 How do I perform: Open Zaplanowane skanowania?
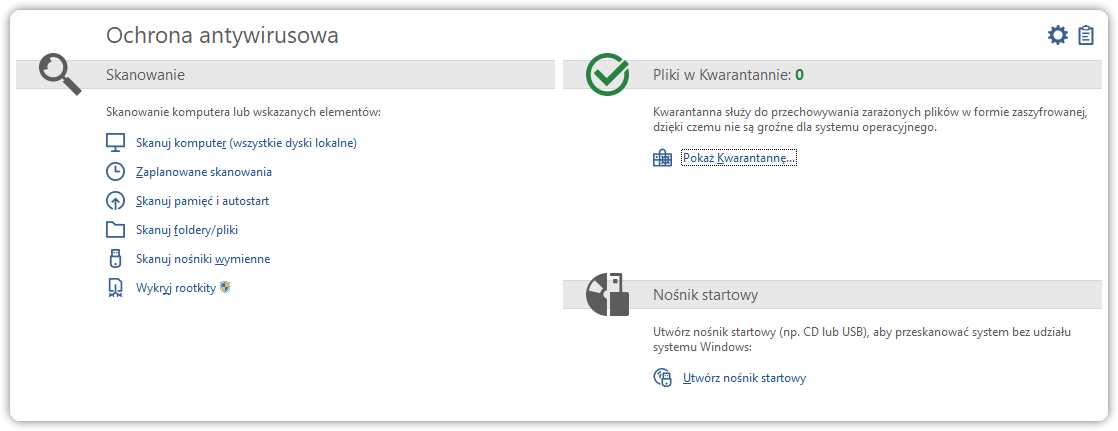[204, 172]
